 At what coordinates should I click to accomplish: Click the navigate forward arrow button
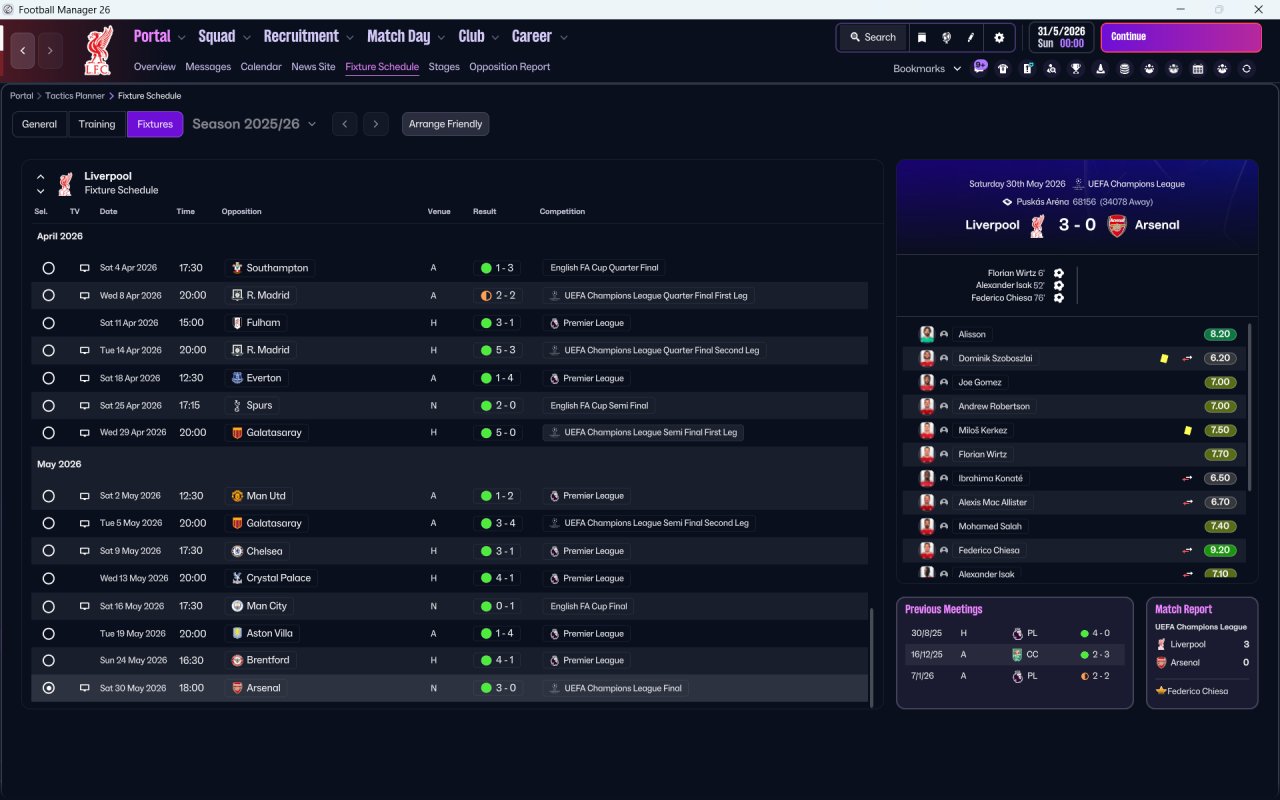click(x=50, y=50)
